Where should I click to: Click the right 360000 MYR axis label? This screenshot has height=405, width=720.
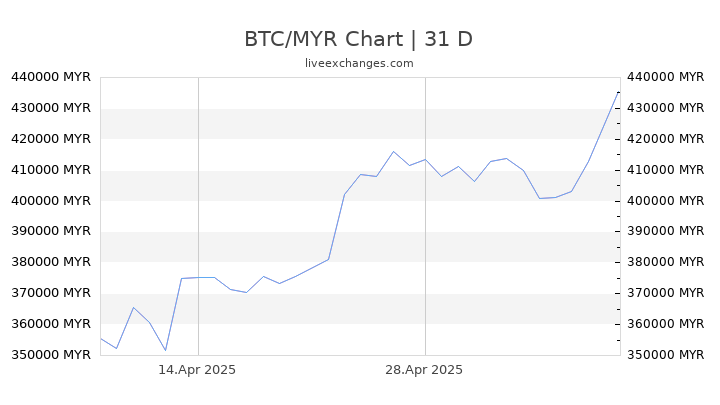[665, 324]
